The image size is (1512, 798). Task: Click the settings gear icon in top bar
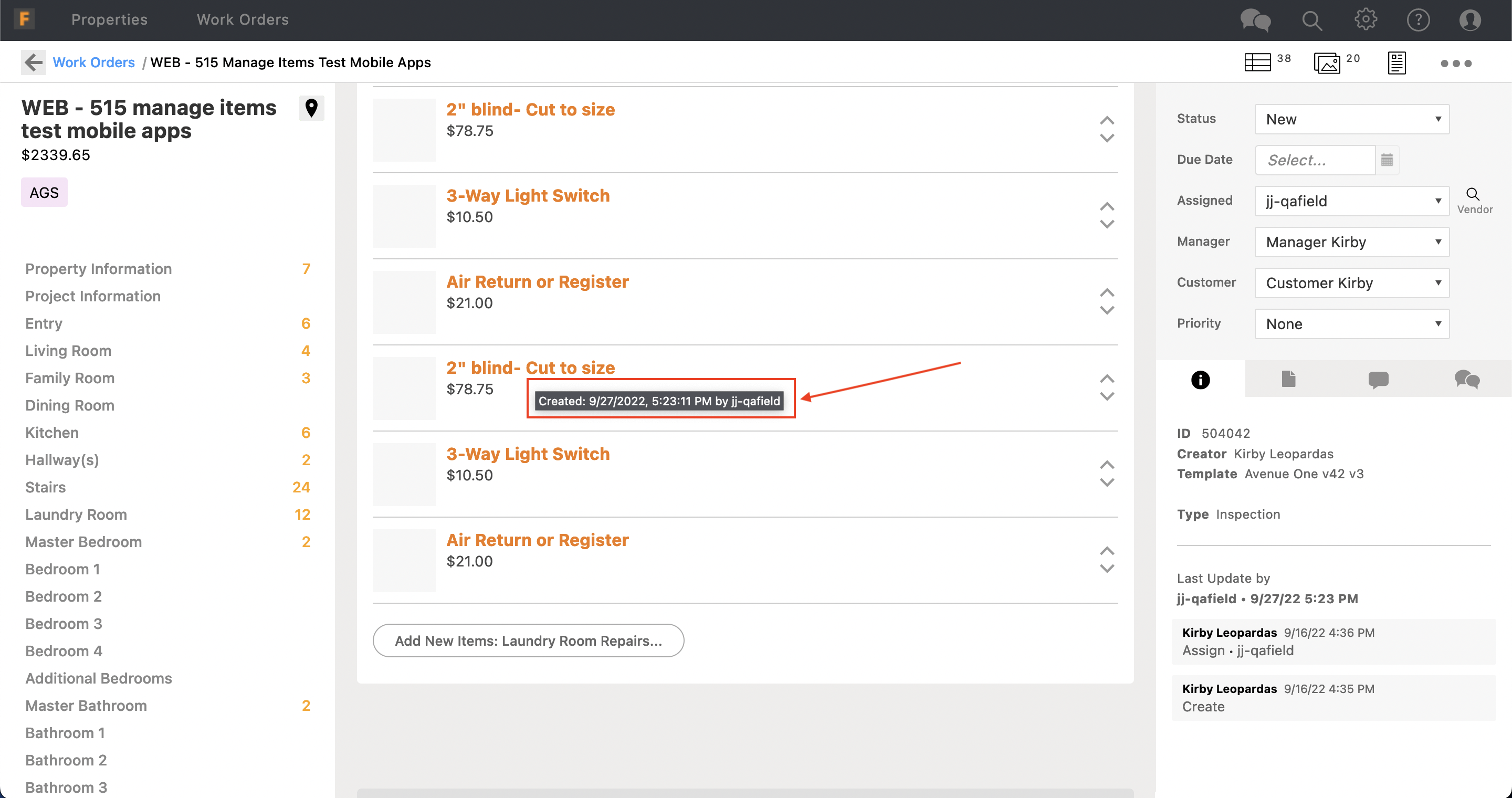click(1366, 19)
